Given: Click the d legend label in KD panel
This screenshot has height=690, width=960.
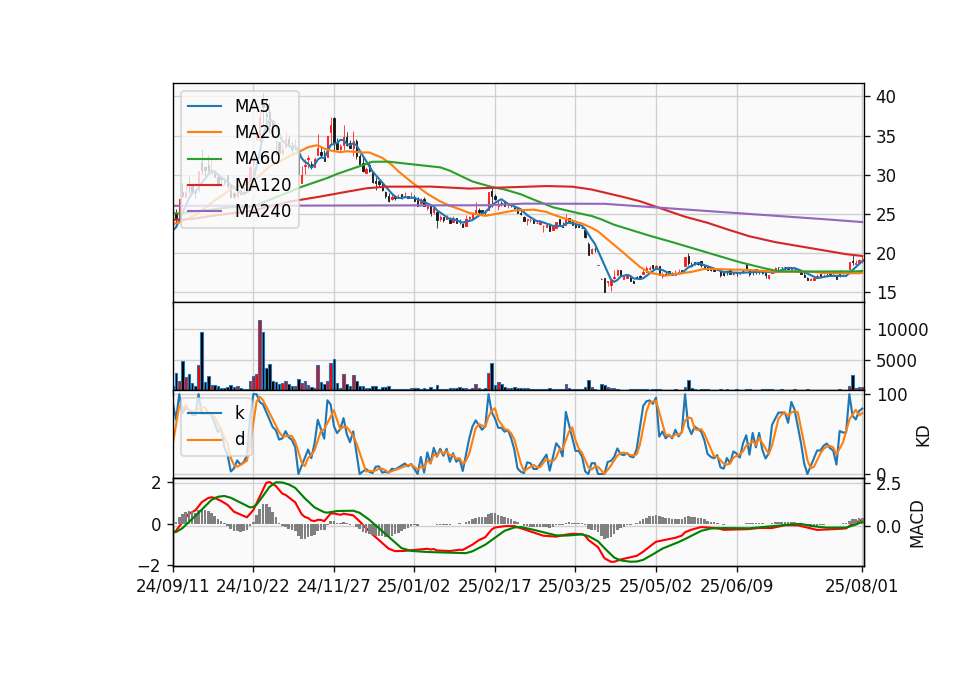Looking at the screenshot, I should (239, 439).
